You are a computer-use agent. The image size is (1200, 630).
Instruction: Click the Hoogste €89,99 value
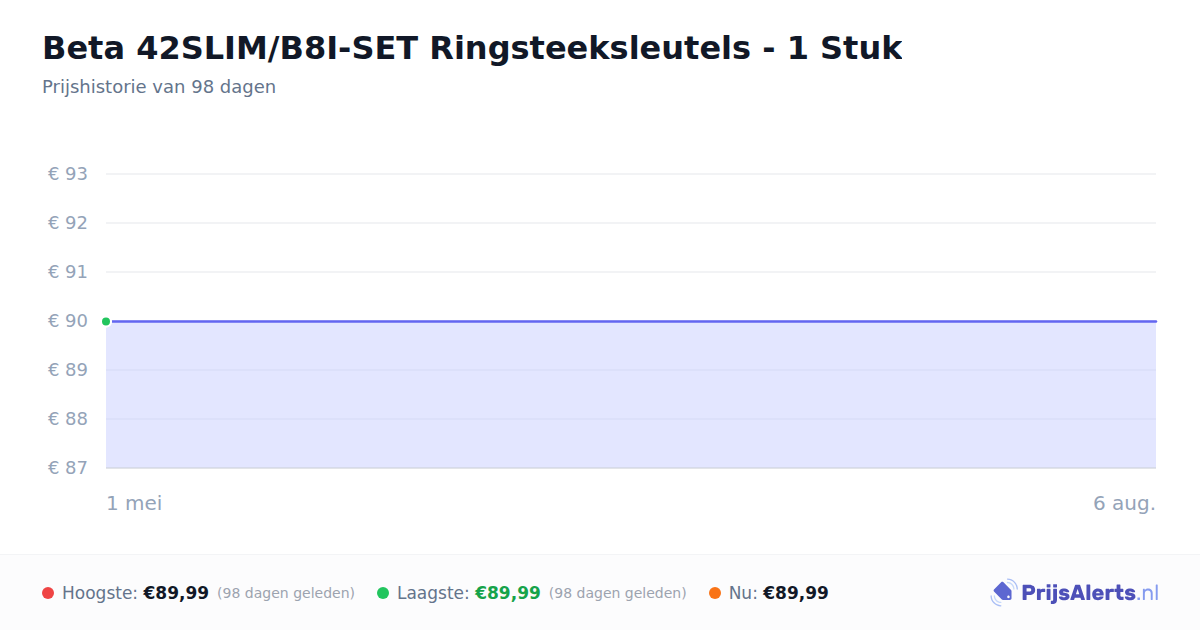coord(176,593)
